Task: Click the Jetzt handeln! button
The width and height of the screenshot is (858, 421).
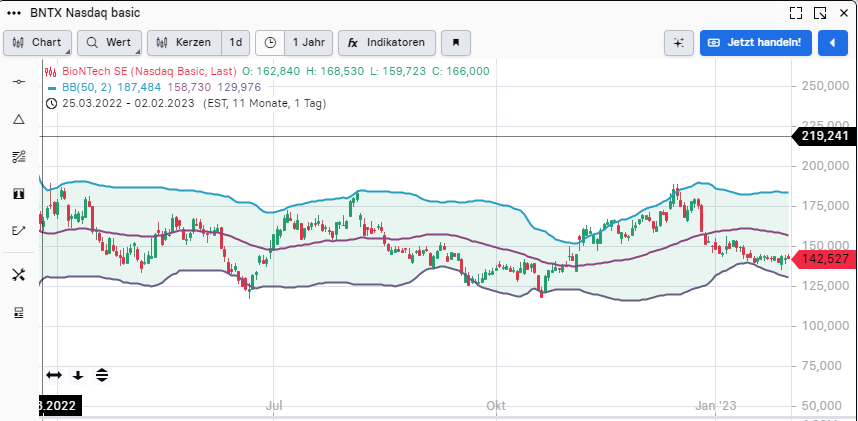Action: tap(755, 43)
